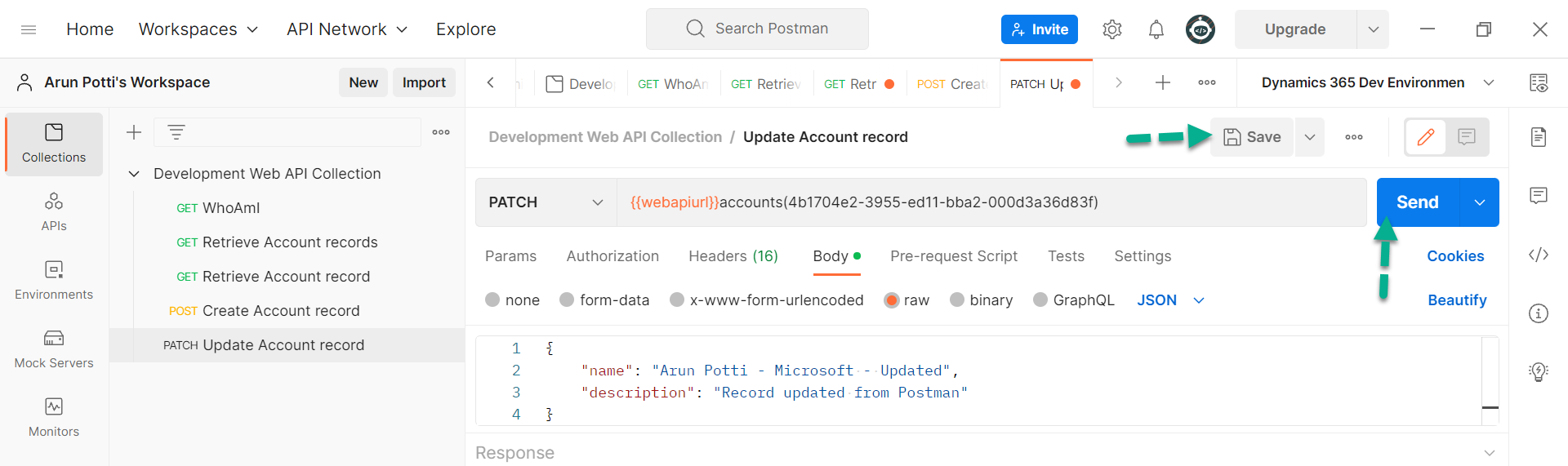Image resolution: width=1568 pixels, height=466 pixels.
Task: Select the form-data body option
Action: point(604,300)
